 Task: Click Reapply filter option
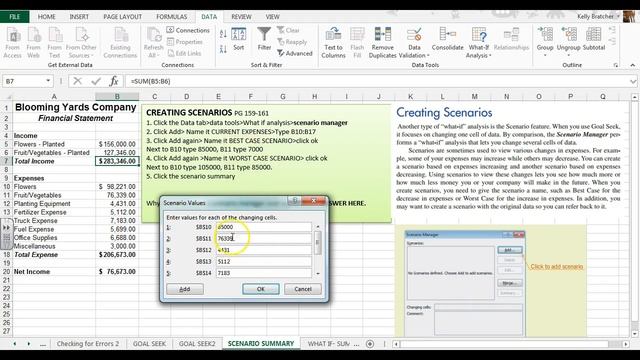(292, 42)
